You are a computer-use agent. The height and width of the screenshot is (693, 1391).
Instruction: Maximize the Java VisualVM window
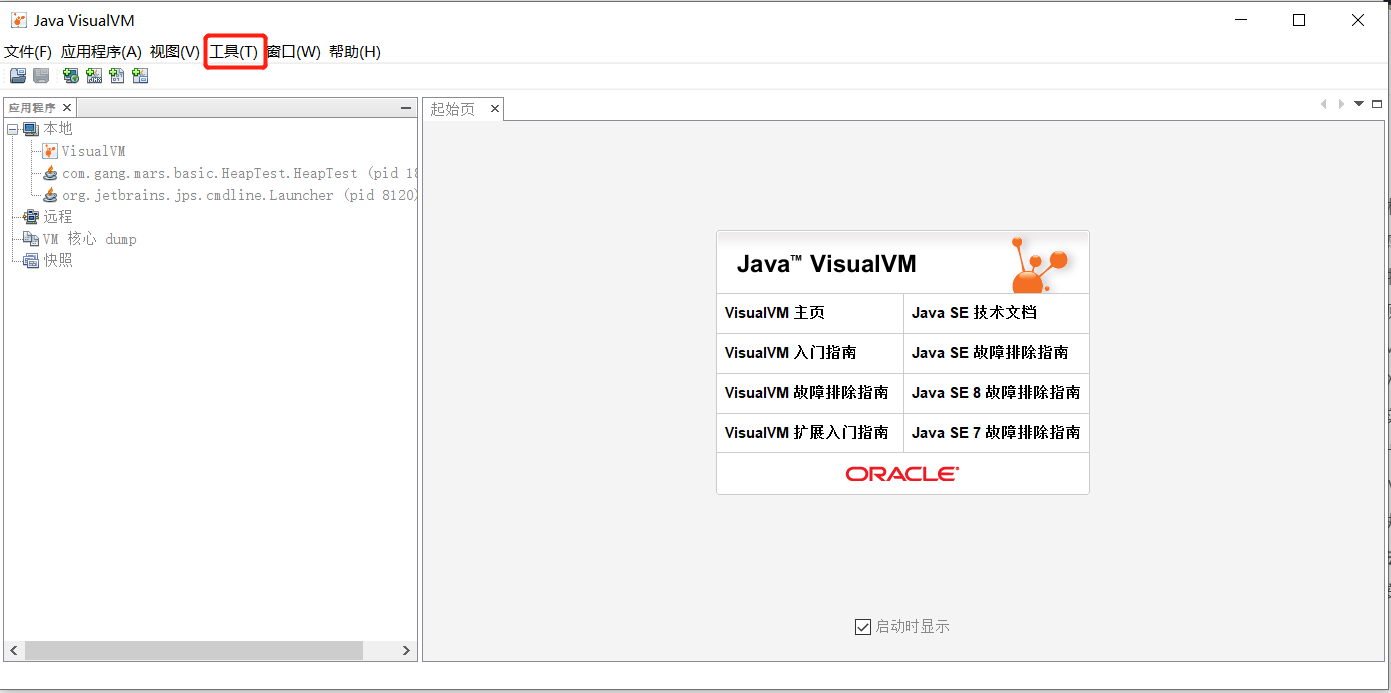click(x=1299, y=20)
